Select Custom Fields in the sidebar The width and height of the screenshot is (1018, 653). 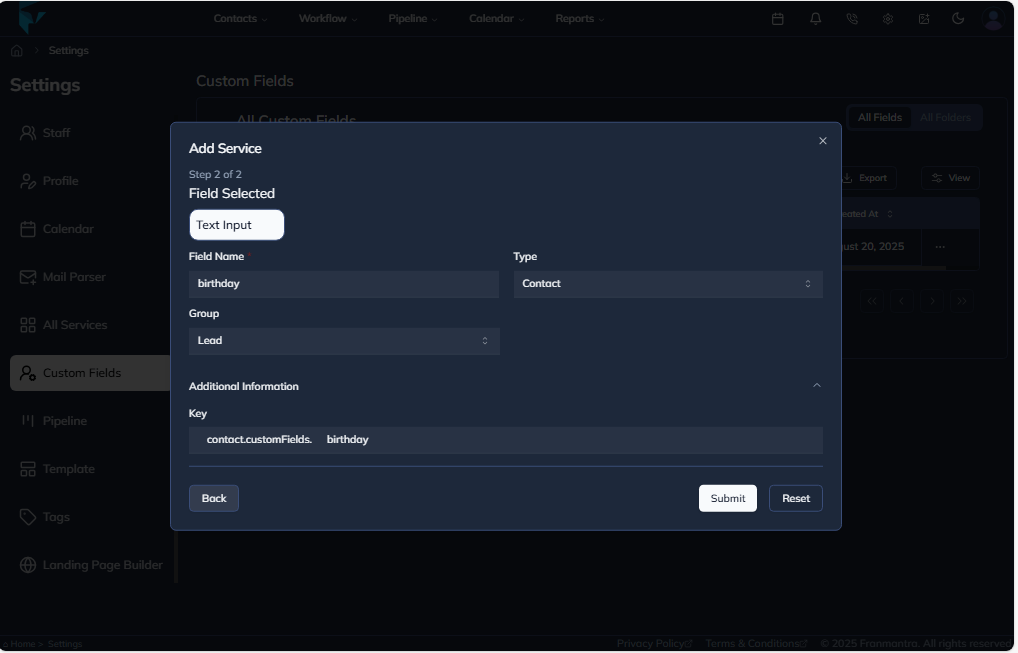[x=82, y=372]
